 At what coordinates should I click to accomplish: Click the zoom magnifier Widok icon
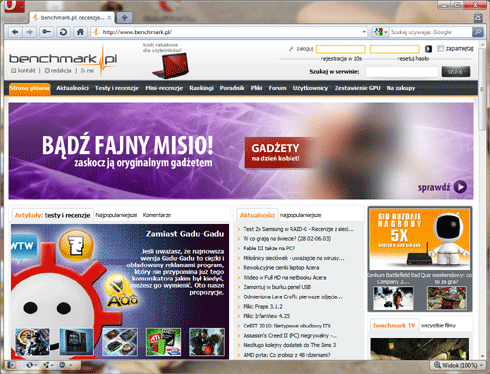[437, 365]
